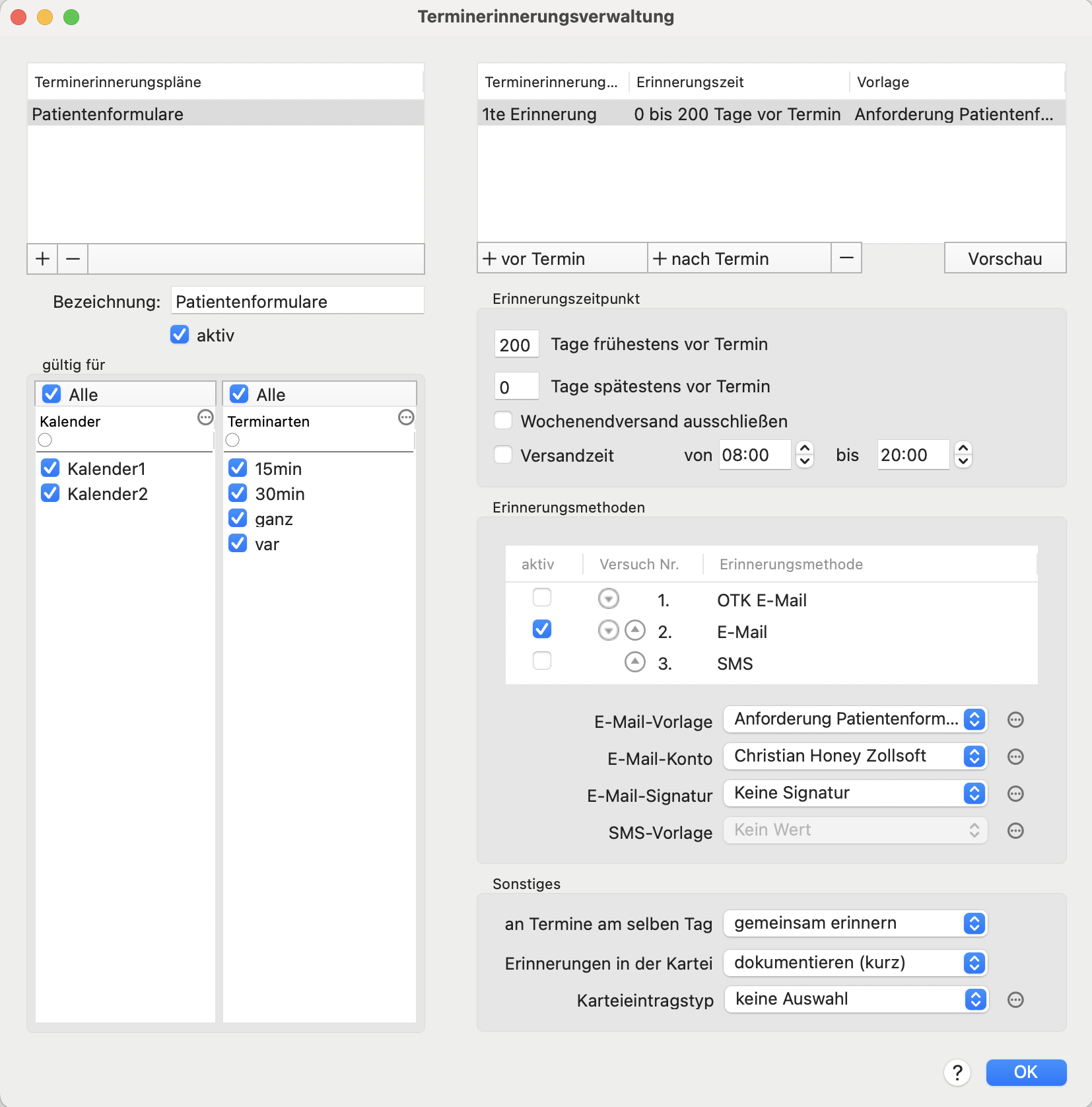Image resolution: width=1092 pixels, height=1107 pixels.
Task: Open E-Mail-Konto dropdown Christian Honey Zollsoft
Action: click(x=856, y=756)
